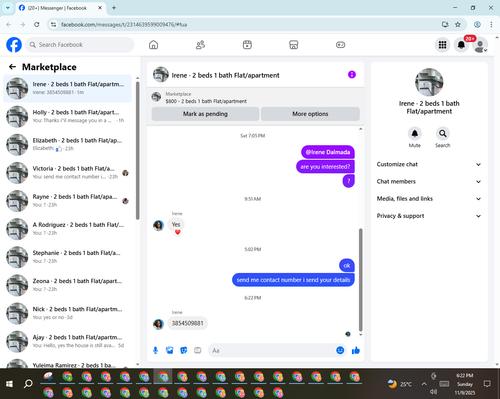Image resolution: width=500 pixels, height=399 pixels.
Task: Open Victoria conversation in the list
Action: [67, 173]
